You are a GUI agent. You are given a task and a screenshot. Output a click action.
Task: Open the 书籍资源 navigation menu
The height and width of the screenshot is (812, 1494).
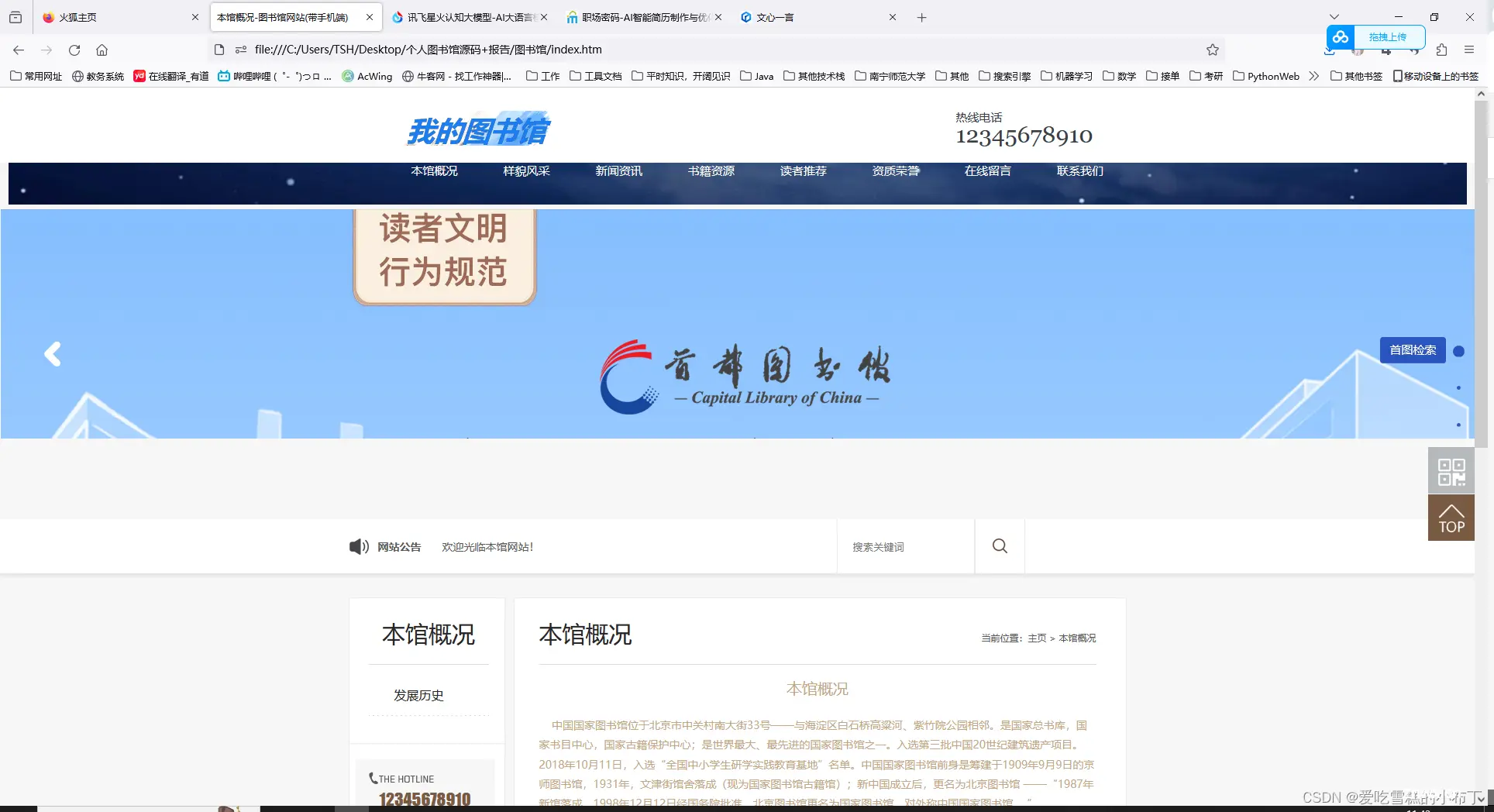point(711,171)
